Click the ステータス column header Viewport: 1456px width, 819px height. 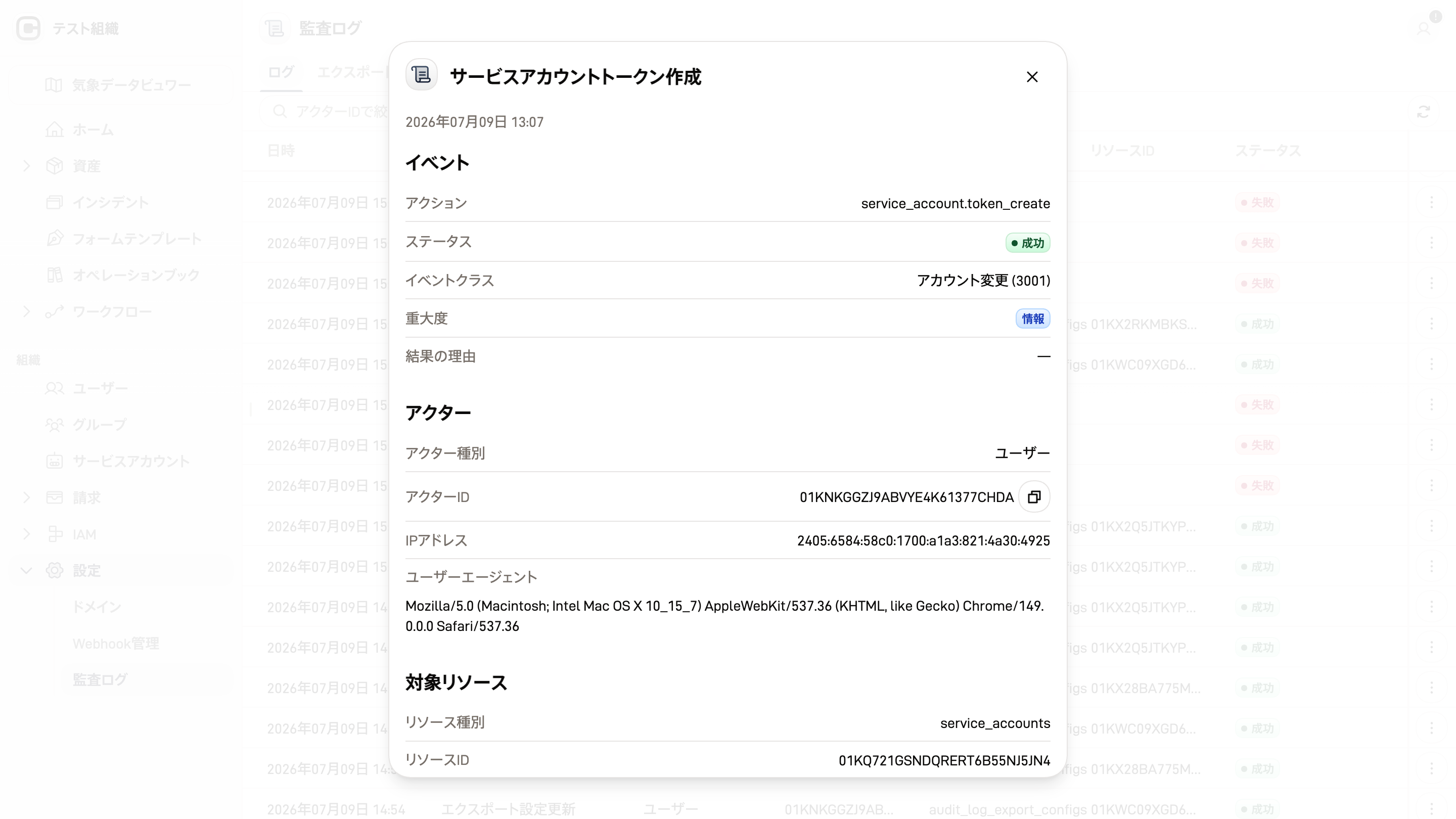pyautogui.click(x=1268, y=151)
